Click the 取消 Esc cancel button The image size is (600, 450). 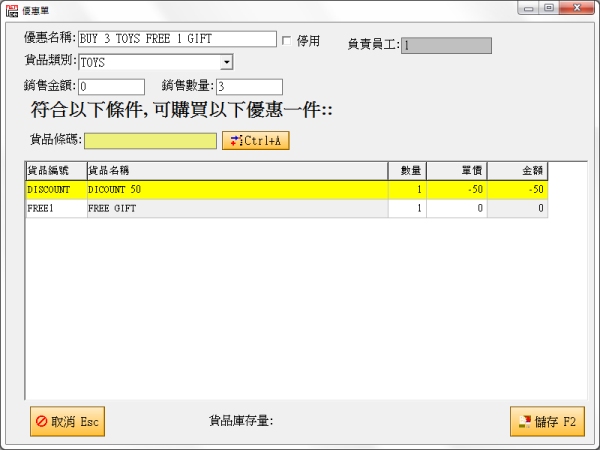pos(67,421)
